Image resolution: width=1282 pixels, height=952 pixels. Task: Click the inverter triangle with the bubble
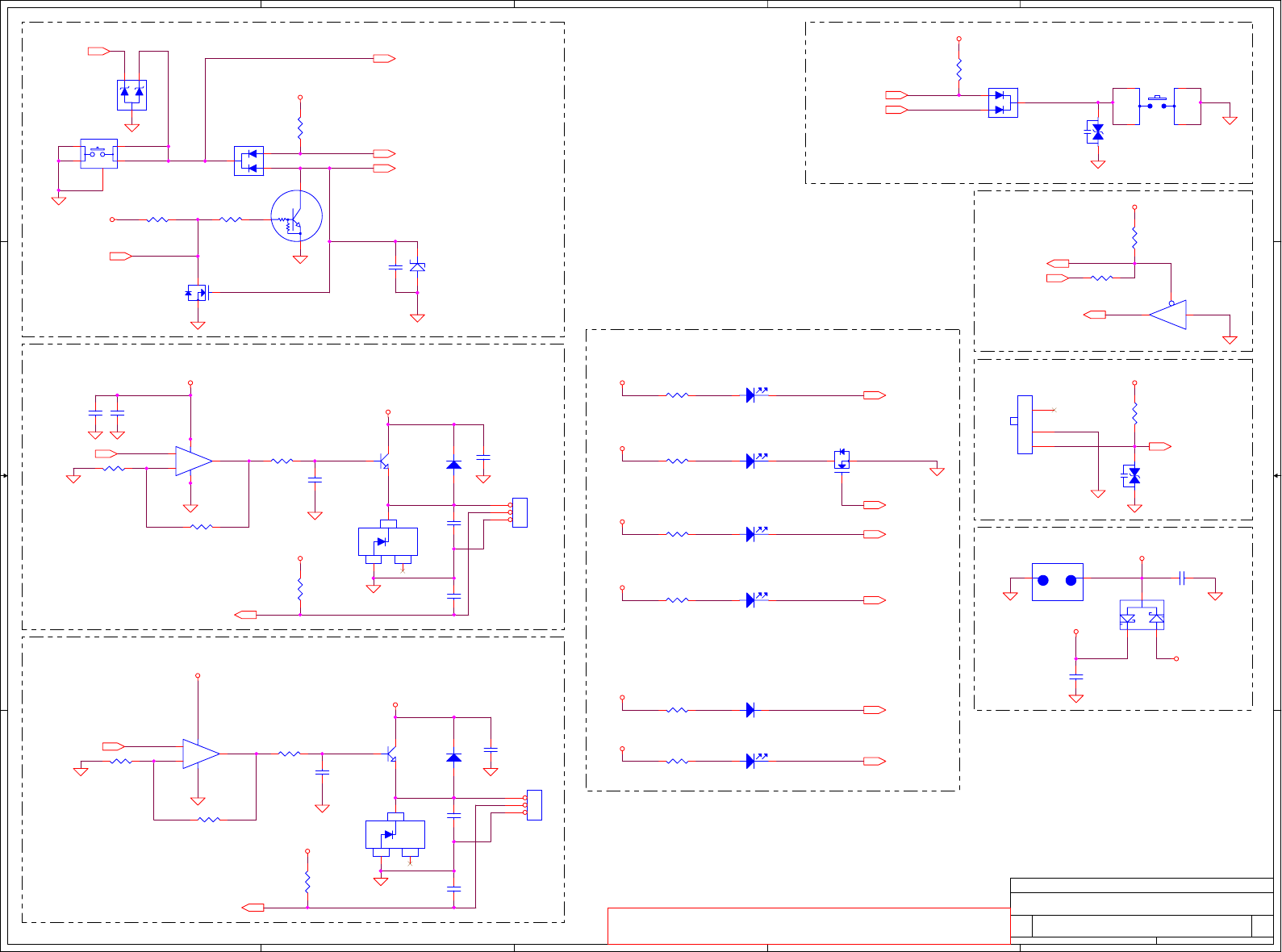pyautogui.click(x=1168, y=315)
